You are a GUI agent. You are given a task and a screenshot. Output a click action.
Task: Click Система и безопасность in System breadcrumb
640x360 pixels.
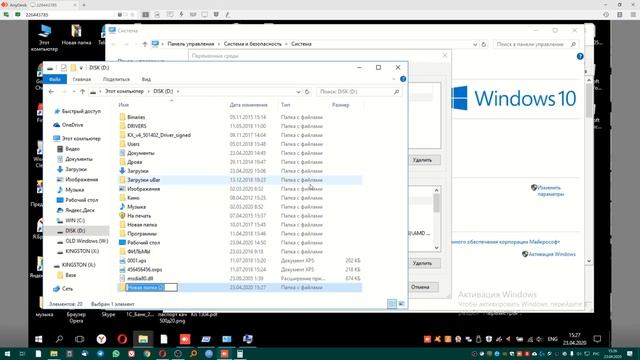tap(252, 44)
